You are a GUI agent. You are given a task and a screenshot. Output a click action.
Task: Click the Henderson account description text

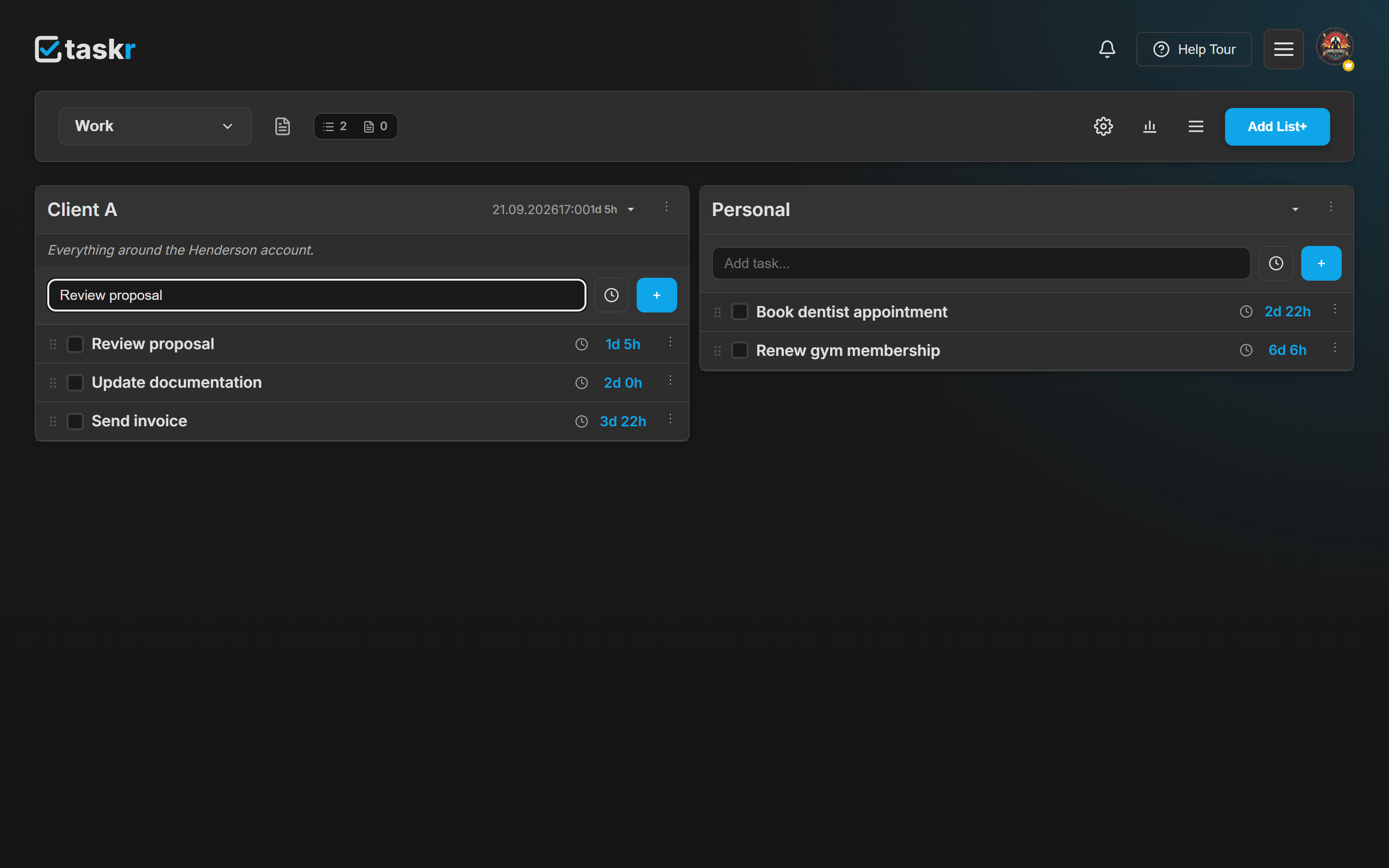coord(181,250)
